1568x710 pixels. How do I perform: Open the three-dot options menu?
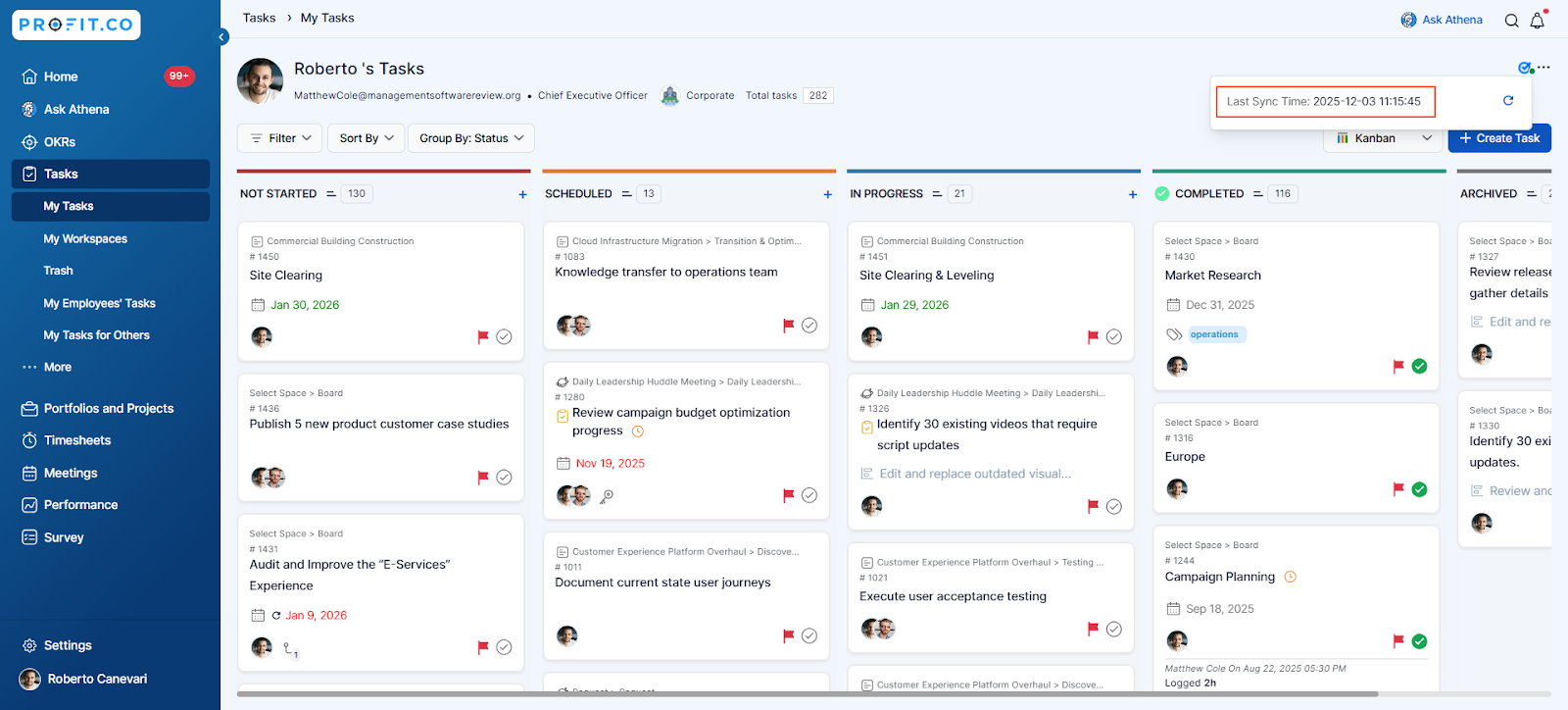pyautogui.click(x=1544, y=68)
